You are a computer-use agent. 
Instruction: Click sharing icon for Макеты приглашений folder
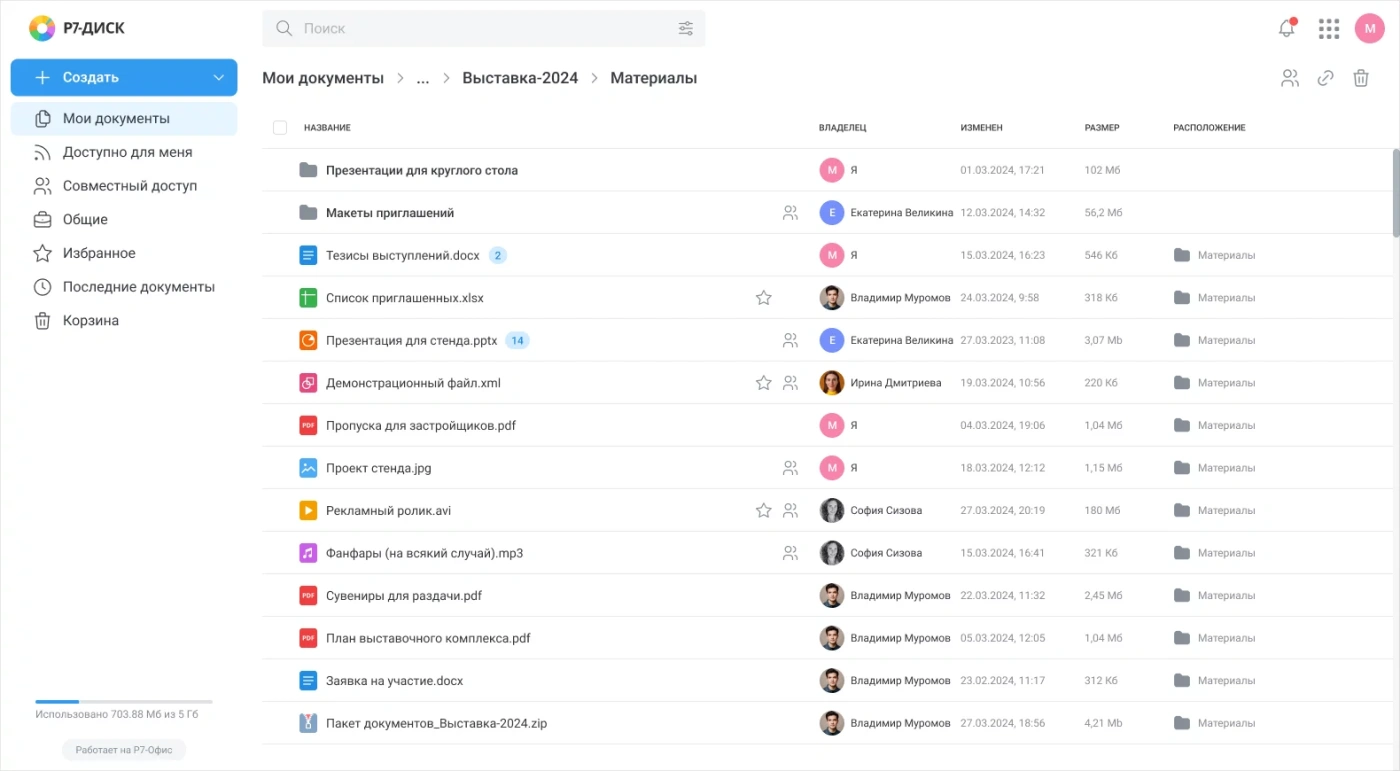click(790, 213)
